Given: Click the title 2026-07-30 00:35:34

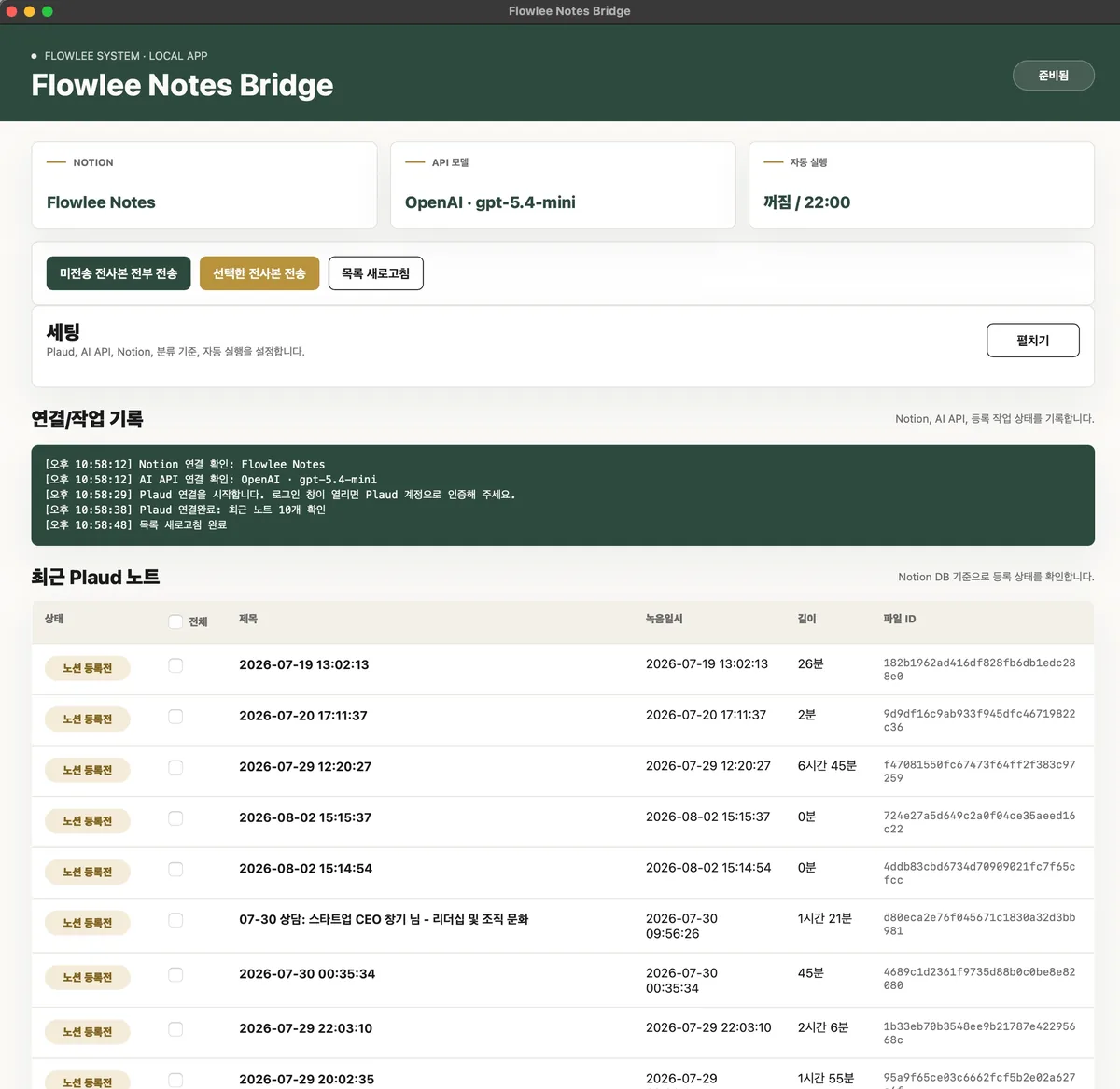Looking at the screenshot, I should point(307,973).
